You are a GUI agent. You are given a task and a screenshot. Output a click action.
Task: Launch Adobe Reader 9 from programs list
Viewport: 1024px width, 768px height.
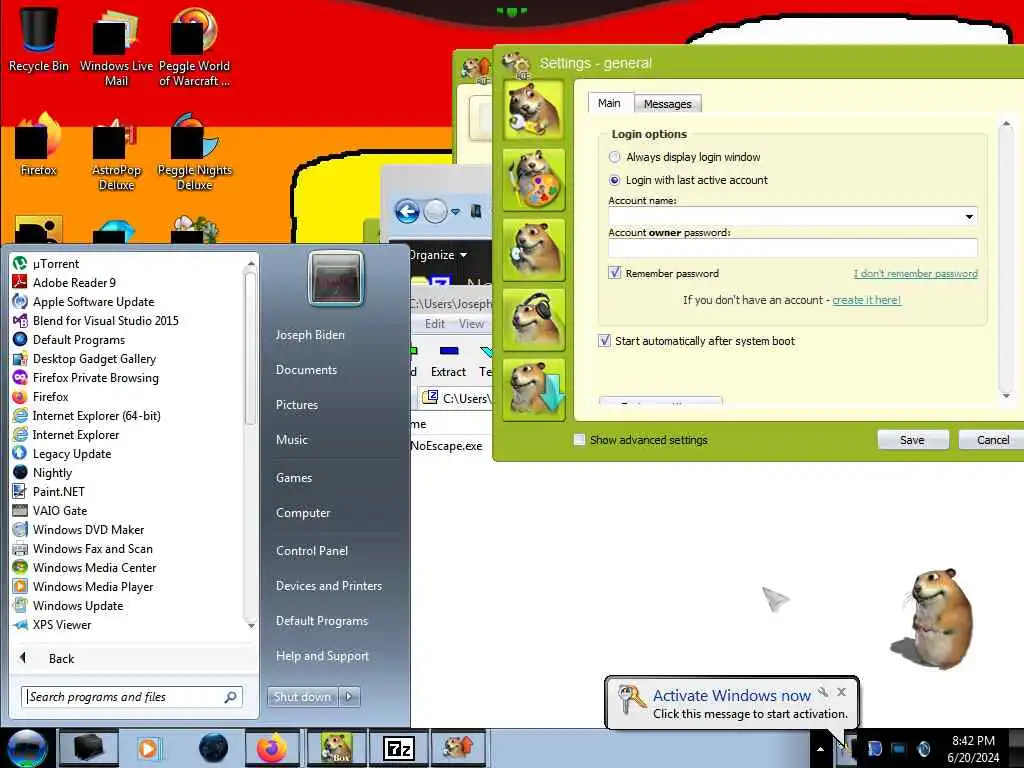coord(74,283)
